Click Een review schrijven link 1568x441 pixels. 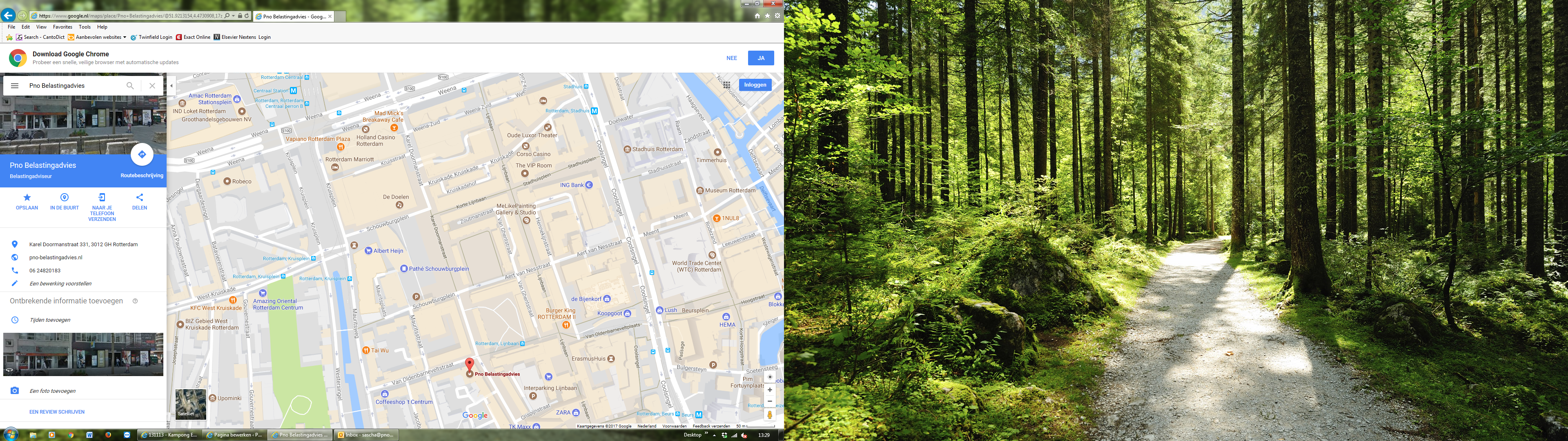(57, 412)
